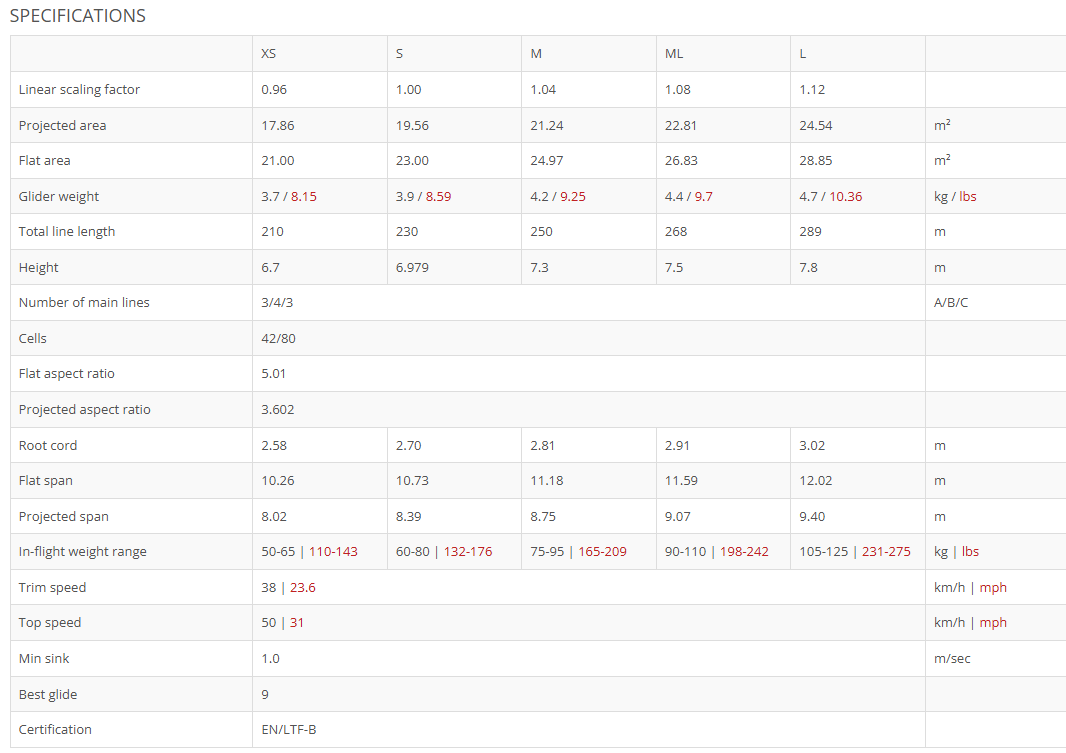Viewport: 1066px width, 753px height.
Task: Click the red 8.59 lbs glider weight
Action: coord(438,197)
